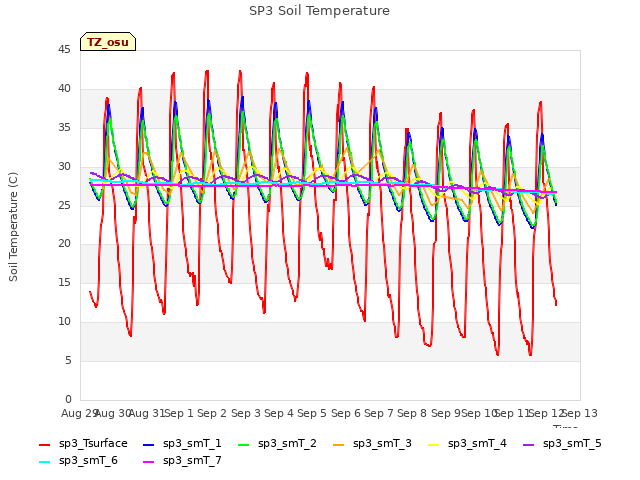Click the 10 y-axis tick label

(64, 322)
